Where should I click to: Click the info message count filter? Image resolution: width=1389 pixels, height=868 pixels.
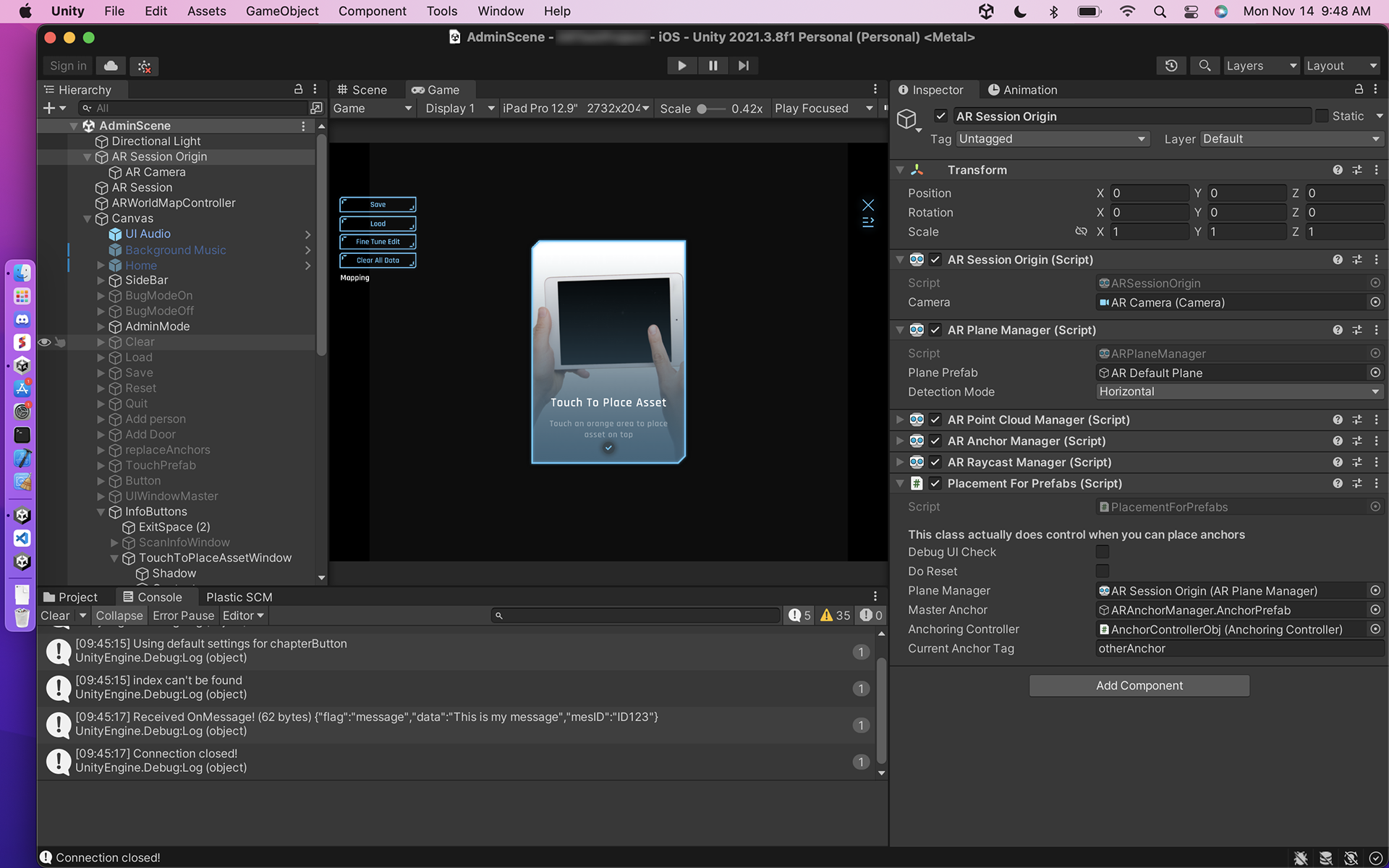point(799,616)
